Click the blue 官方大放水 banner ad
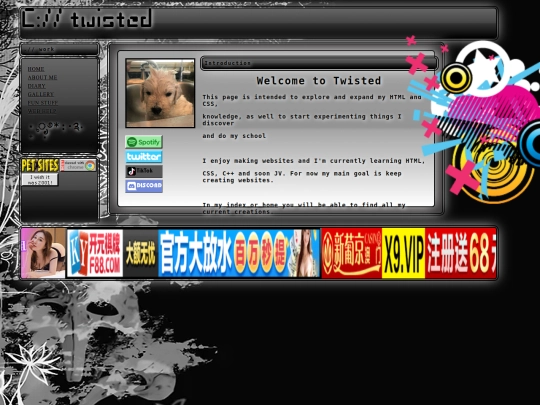 [239, 253]
